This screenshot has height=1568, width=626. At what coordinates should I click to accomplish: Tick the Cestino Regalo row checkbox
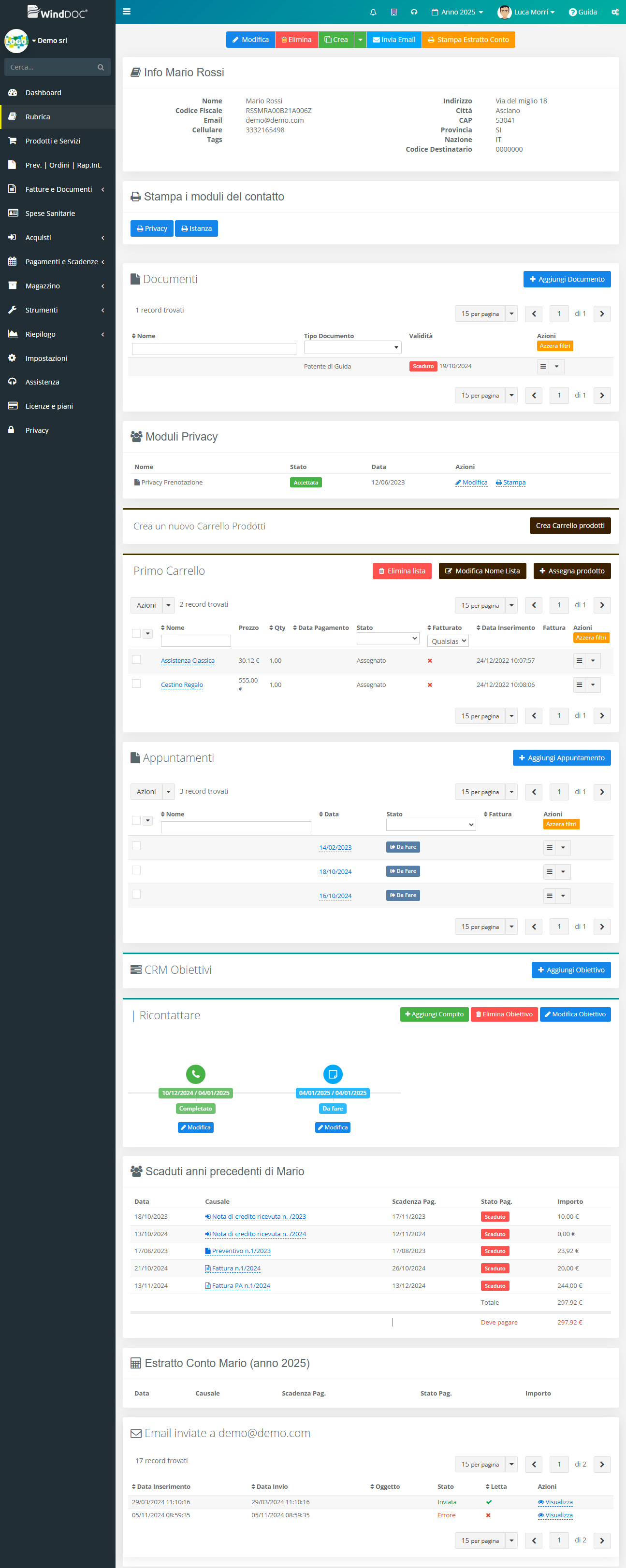click(136, 684)
